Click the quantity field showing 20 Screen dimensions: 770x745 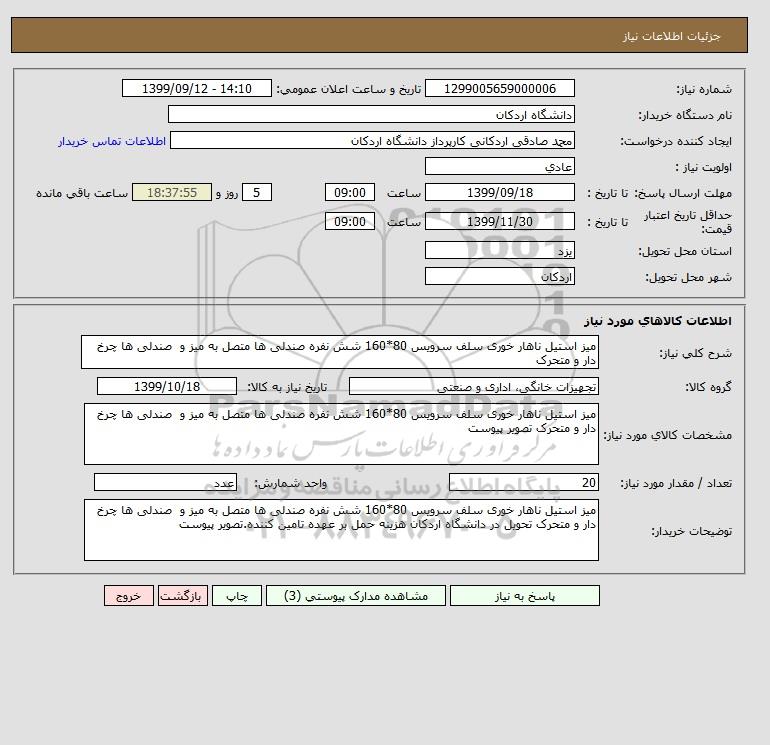pos(523,482)
